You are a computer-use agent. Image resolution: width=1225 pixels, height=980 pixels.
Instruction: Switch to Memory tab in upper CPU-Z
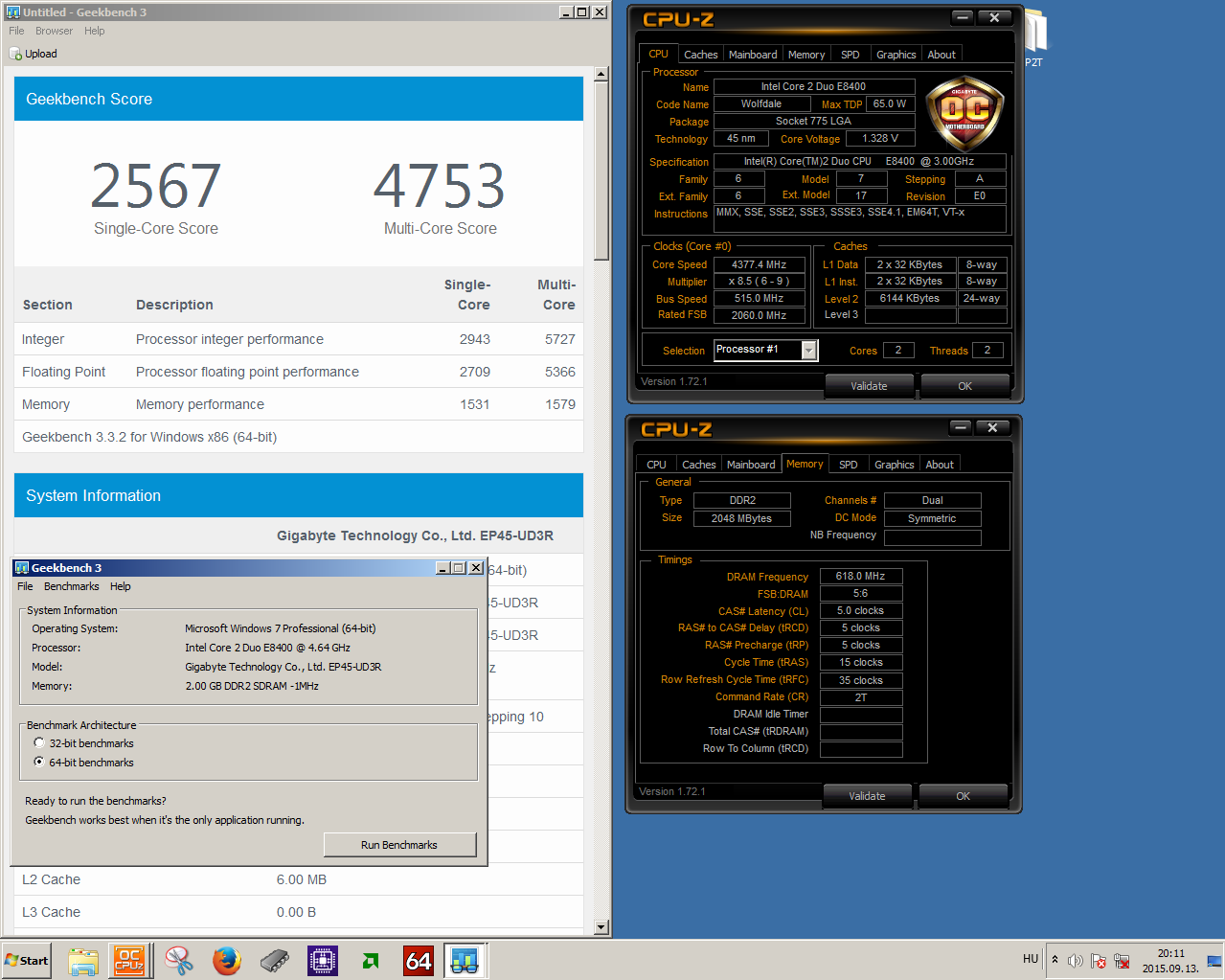tap(806, 55)
